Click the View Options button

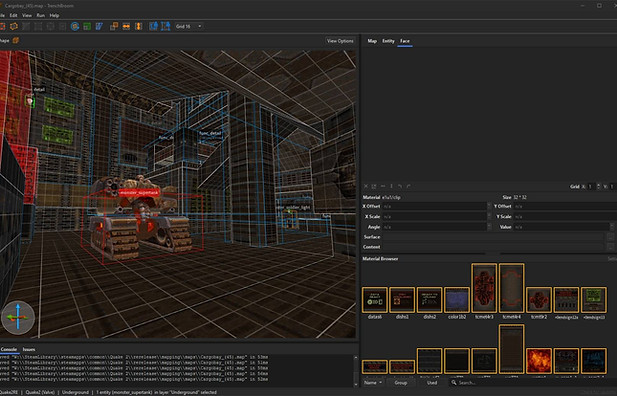click(x=340, y=41)
